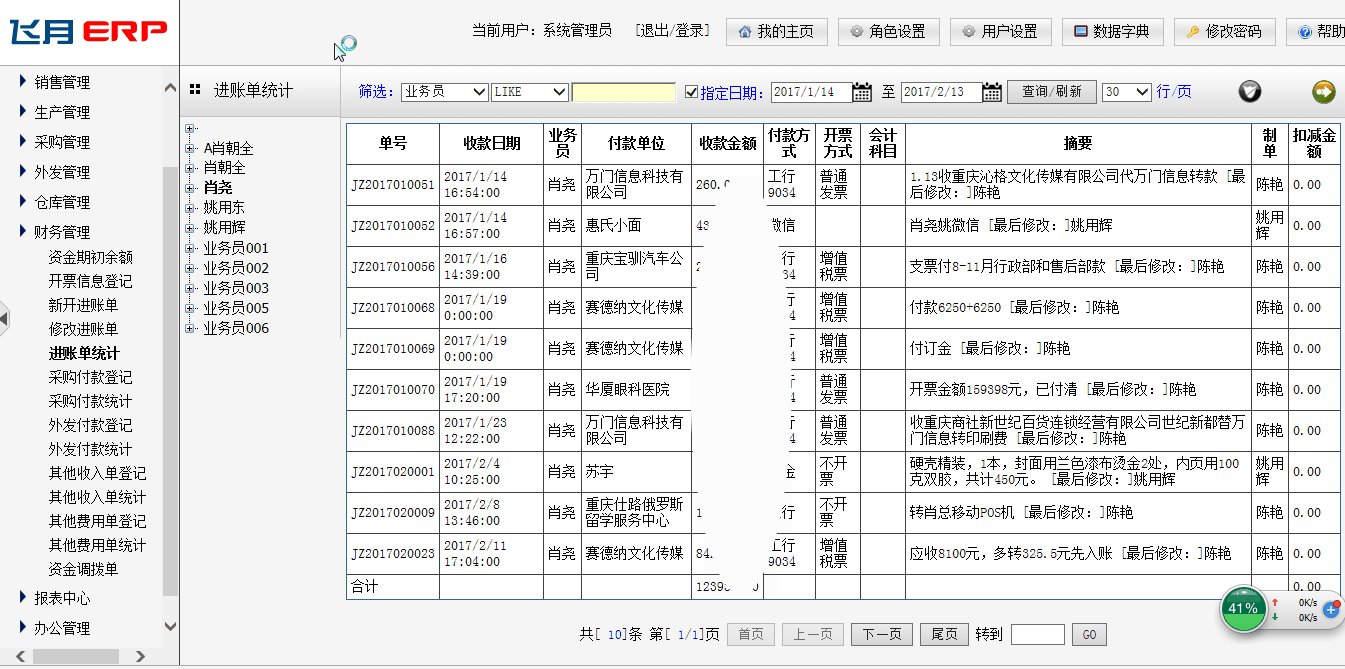Open 采购付款登记 in the finance menu
Screen dimensions: 1345x669
tap(90, 377)
